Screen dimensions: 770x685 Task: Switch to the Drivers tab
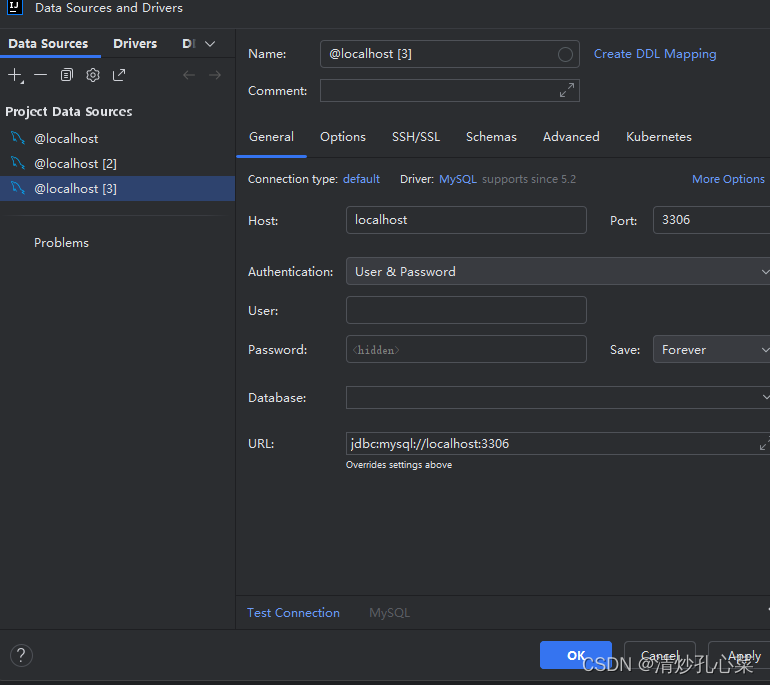tap(135, 44)
